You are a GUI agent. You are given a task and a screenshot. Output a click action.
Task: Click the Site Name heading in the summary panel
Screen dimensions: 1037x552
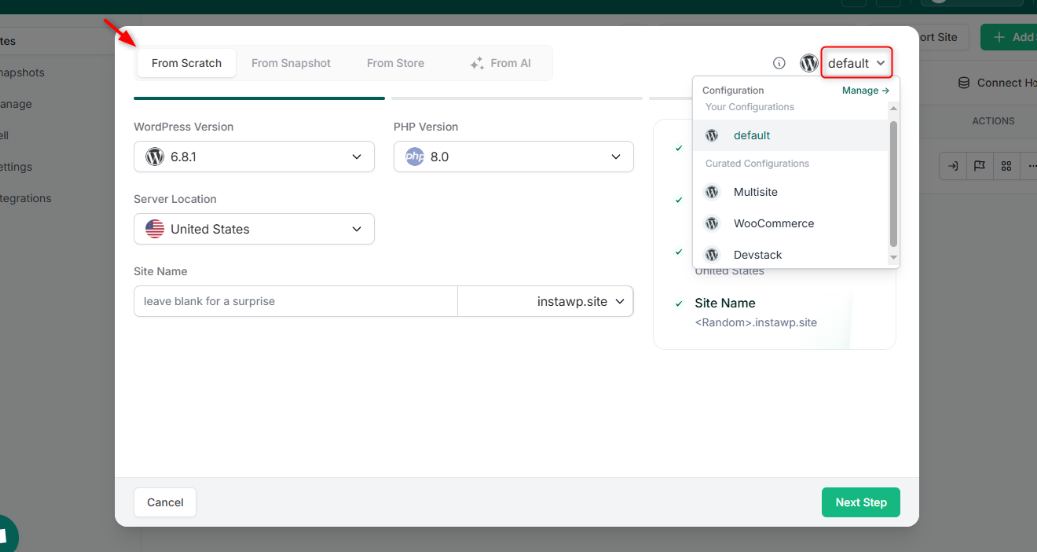click(x=725, y=303)
